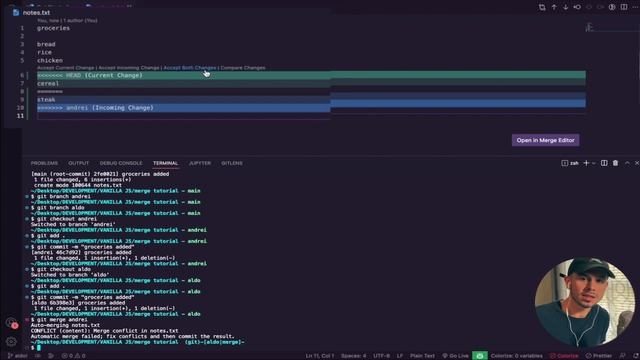Select the TERMINAL tab
The image size is (640, 360).
click(165, 163)
